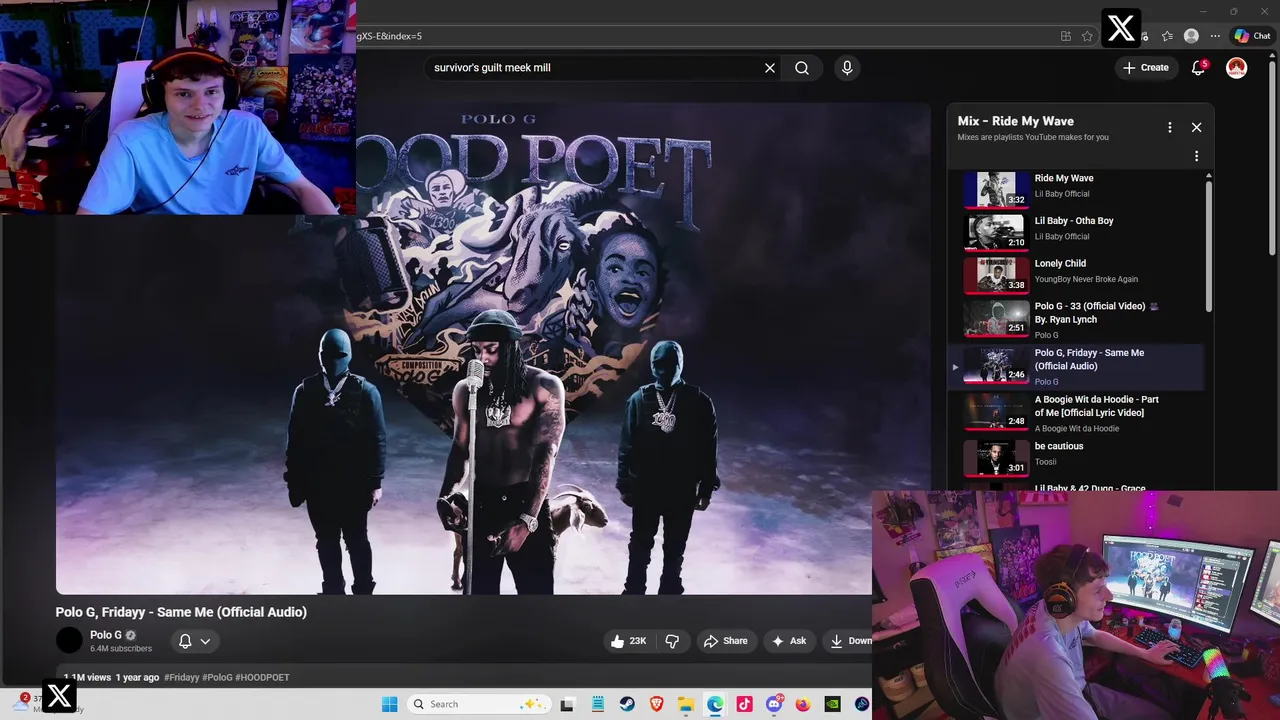The width and height of the screenshot is (1280, 720).
Task: Open Edge profile icon in toolbar
Action: [1191, 36]
